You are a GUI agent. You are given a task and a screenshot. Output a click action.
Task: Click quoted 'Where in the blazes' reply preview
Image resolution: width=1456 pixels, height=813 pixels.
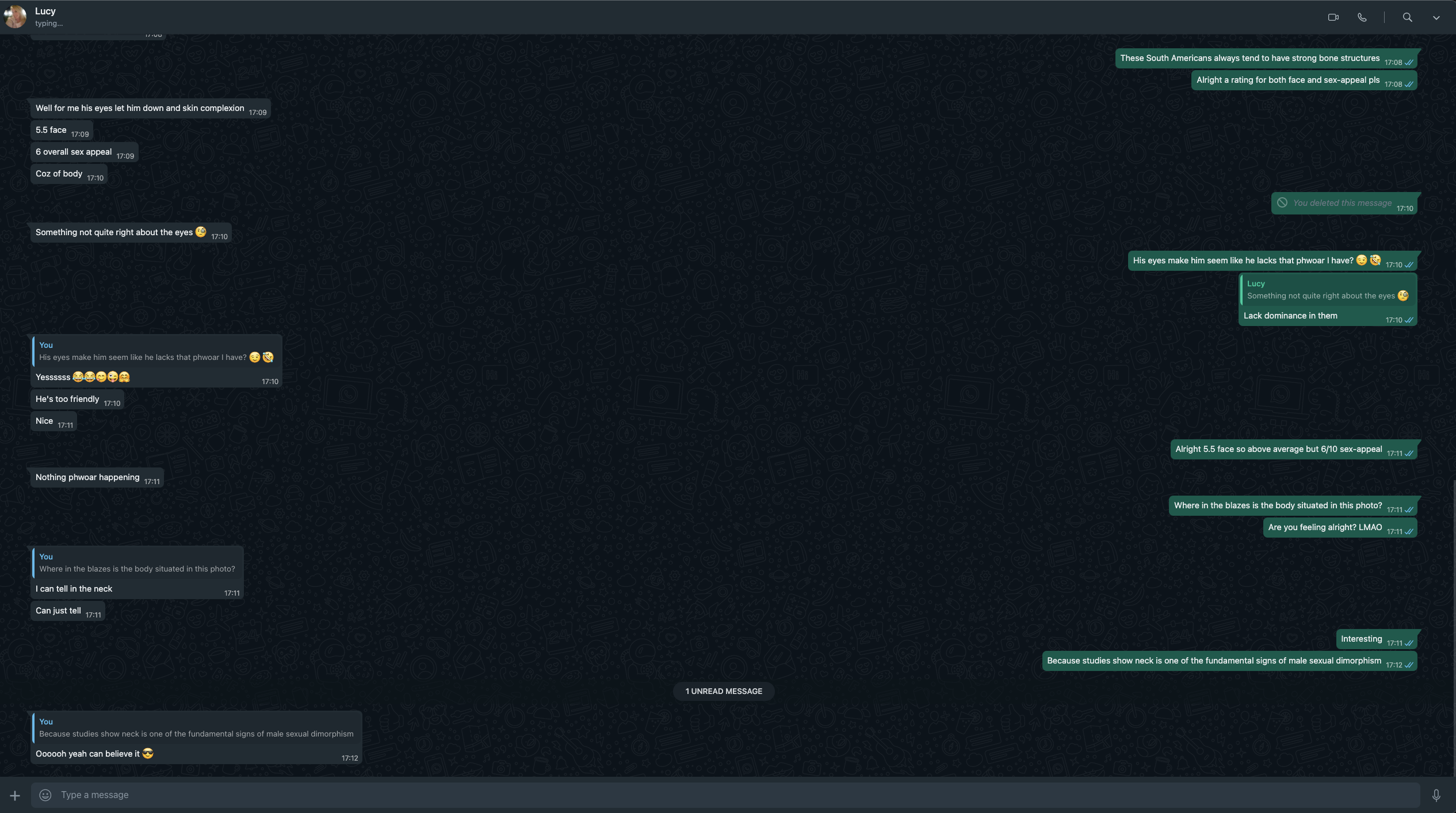(x=137, y=563)
